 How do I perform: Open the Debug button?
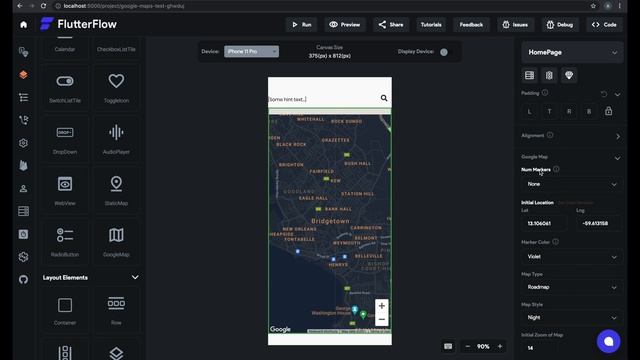coord(560,24)
